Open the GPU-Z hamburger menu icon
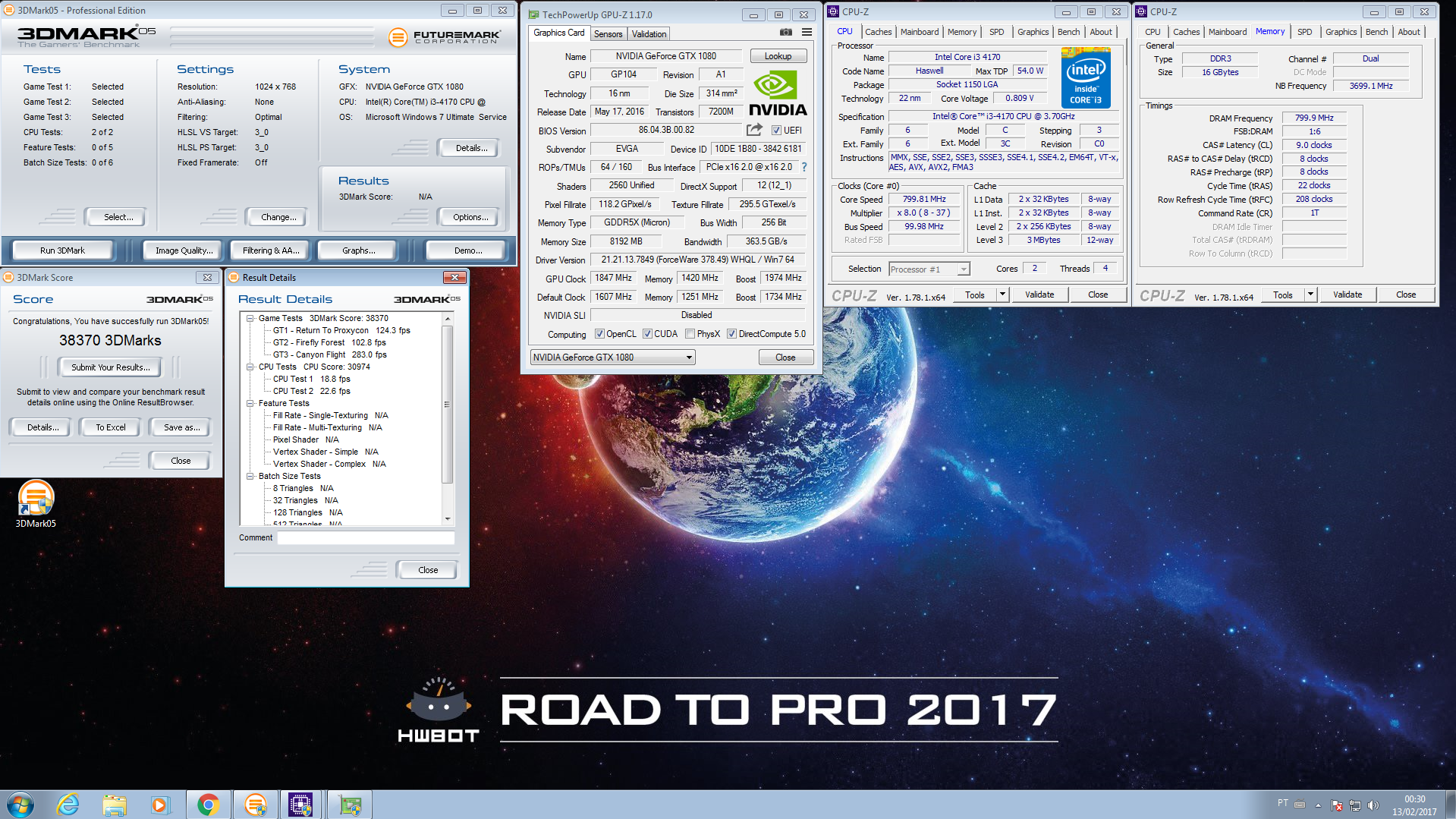1456x819 pixels. (x=807, y=32)
